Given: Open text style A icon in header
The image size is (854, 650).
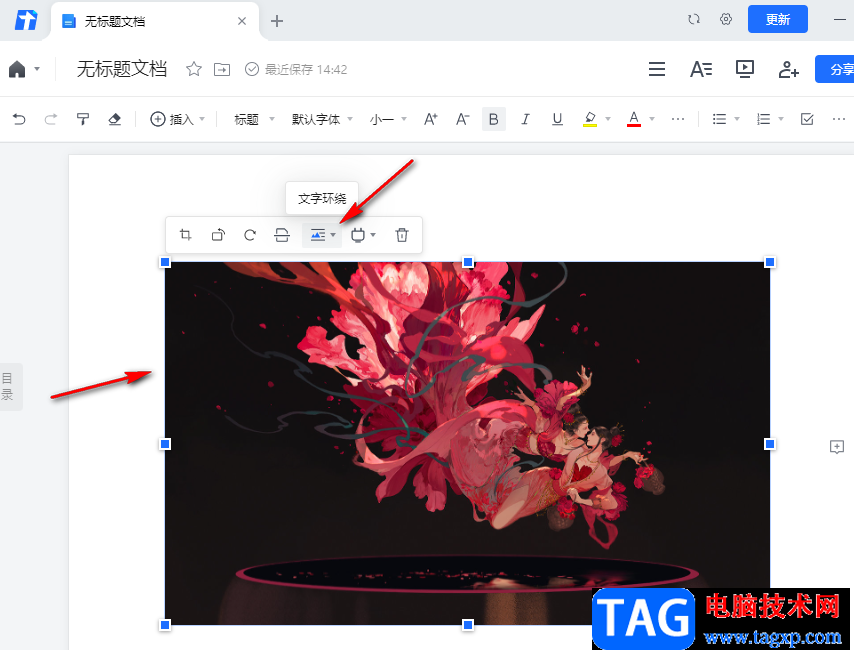Looking at the screenshot, I should [701, 69].
